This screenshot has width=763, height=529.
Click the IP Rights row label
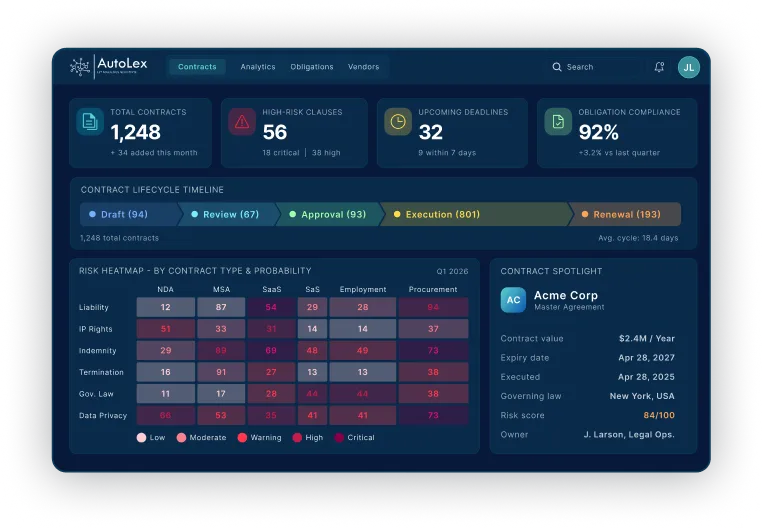(95, 329)
